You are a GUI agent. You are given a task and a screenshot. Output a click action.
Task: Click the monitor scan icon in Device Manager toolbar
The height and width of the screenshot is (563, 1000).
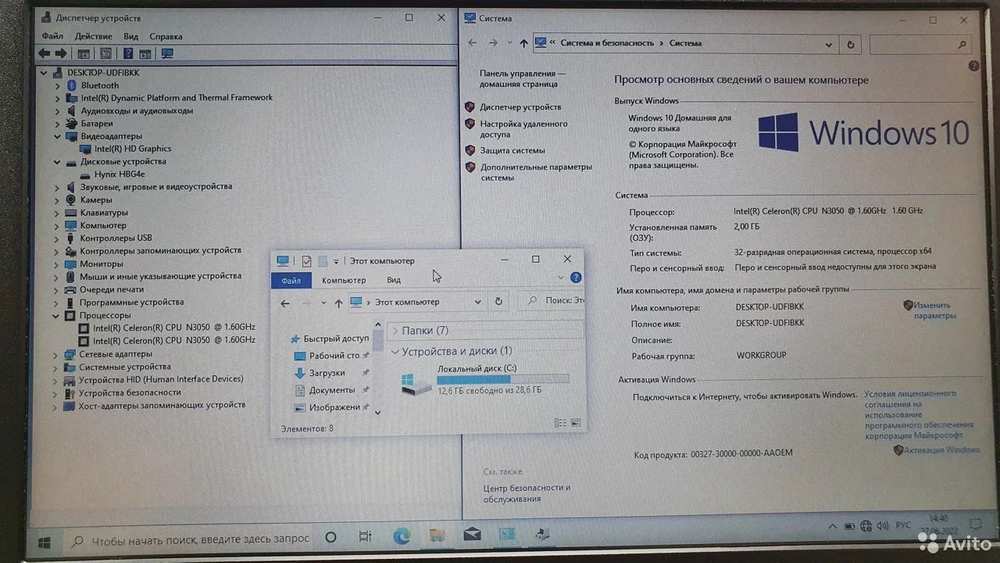[167, 54]
